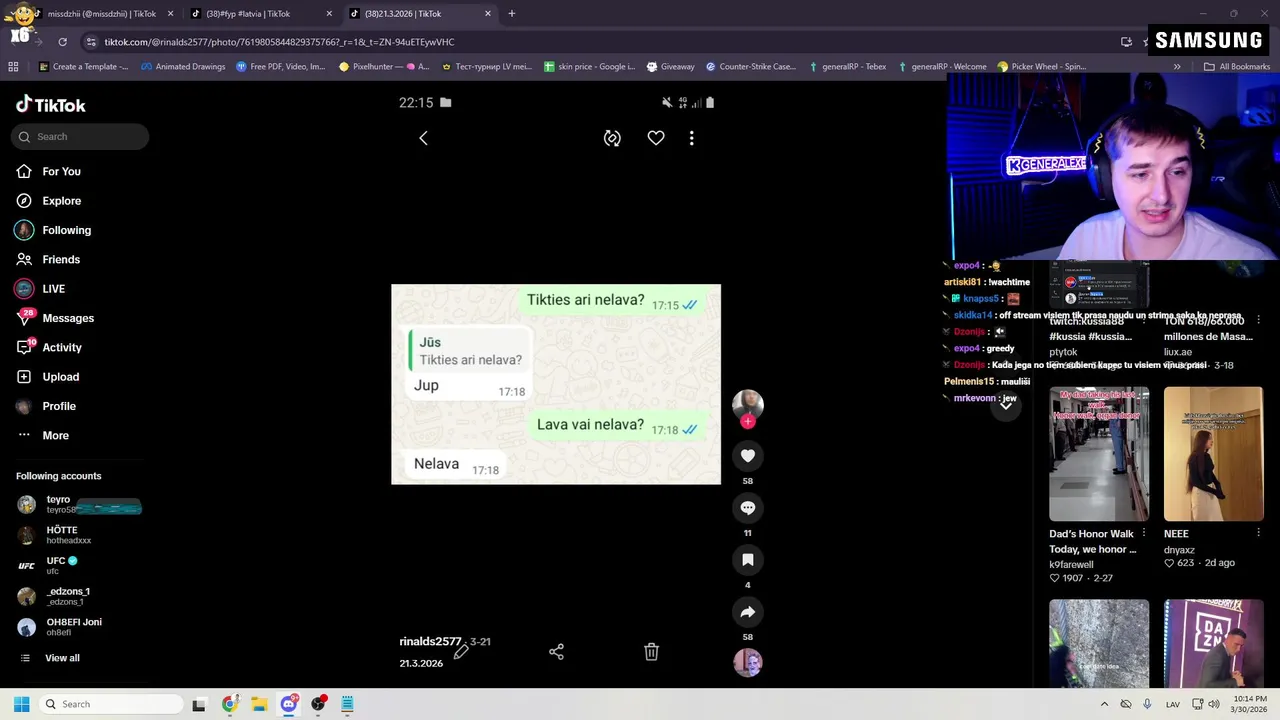Screen dimensions: 1280x720
Task: Open OH8EFI Joni following account
Action: (x=60, y=627)
